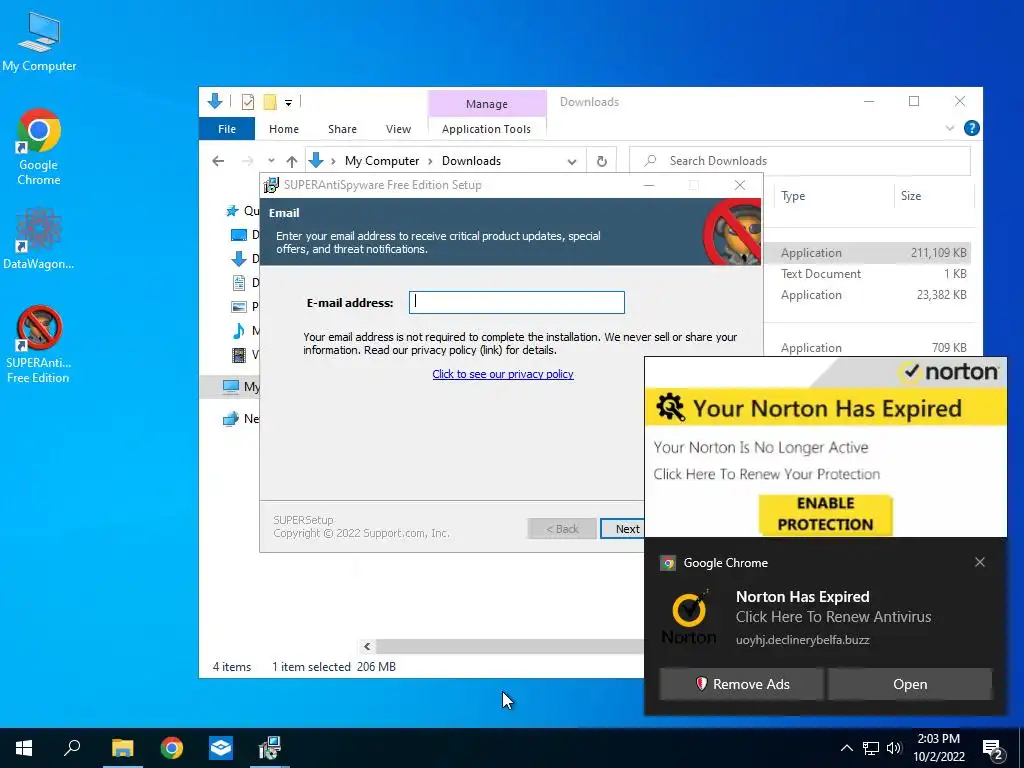The width and height of the screenshot is (1024, 768).
Task: Click the Norton Has Expired notification title
Action: [802, 596]
